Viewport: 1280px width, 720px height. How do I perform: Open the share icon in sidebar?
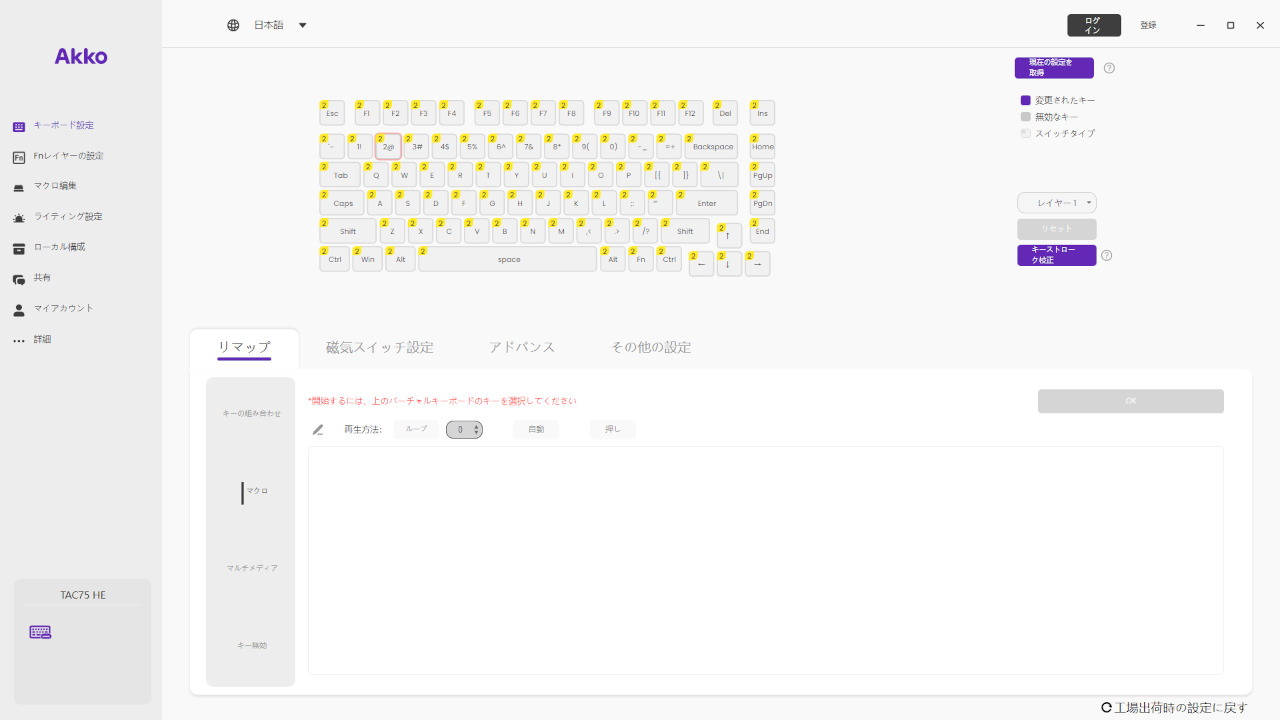point(19,279)
